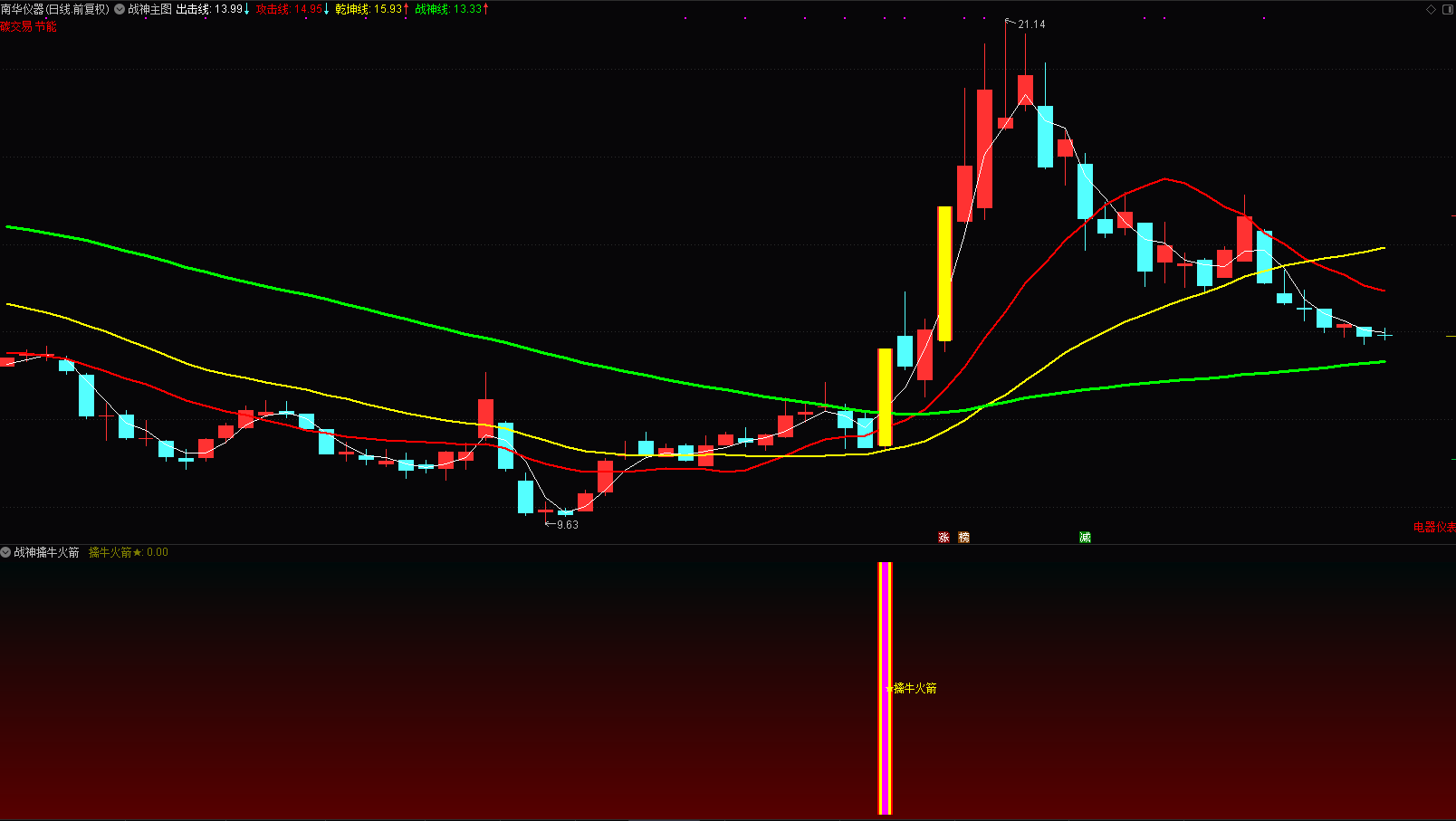Expand the 战神主图 indicator dropdown arrow
Image resolution: width=1456 pixels, height=821 pixels.
[120, 9]
